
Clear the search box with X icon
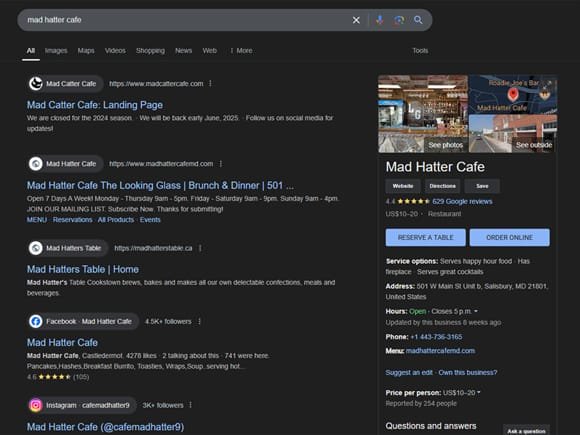click(x=356, y=20)
